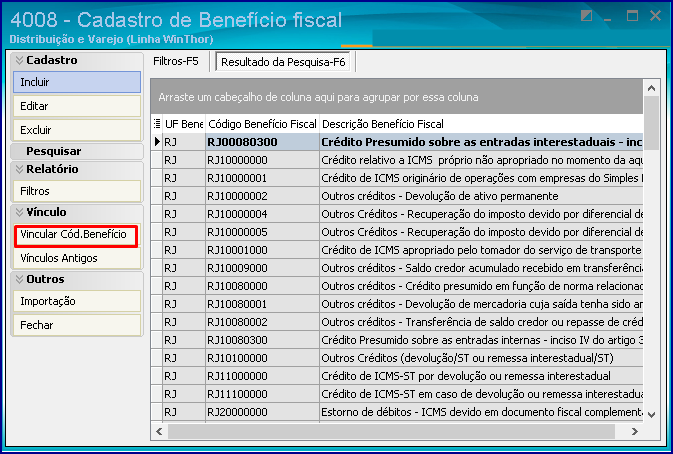
Task: Switch to the Filtros-F5 tab
Action: 176,61
